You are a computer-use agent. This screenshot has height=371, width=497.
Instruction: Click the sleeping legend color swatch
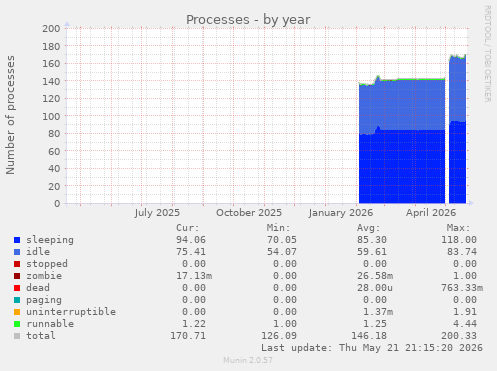(x=17, y=240)
